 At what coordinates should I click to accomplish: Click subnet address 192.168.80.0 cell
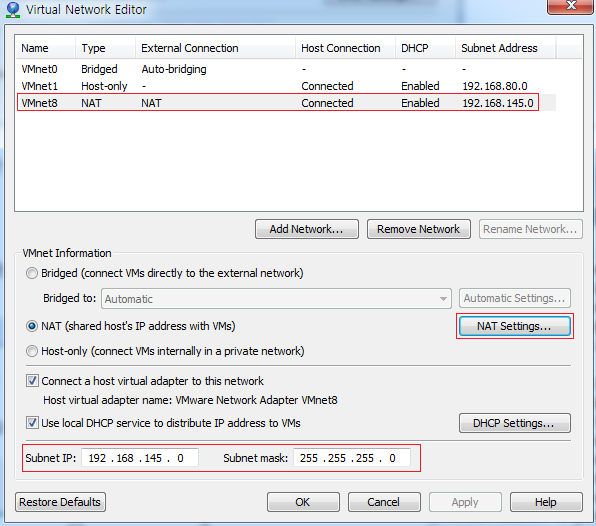495,86
